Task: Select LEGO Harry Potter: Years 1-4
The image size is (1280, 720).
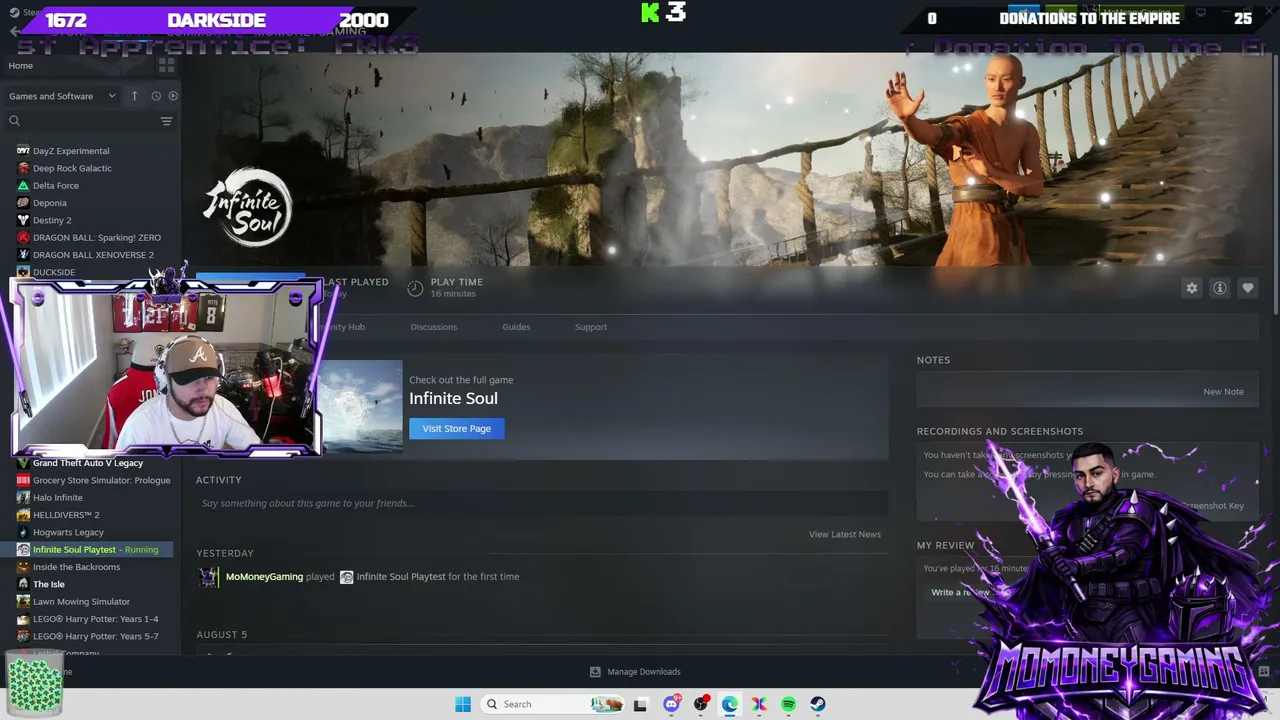Action: (96, 619)
